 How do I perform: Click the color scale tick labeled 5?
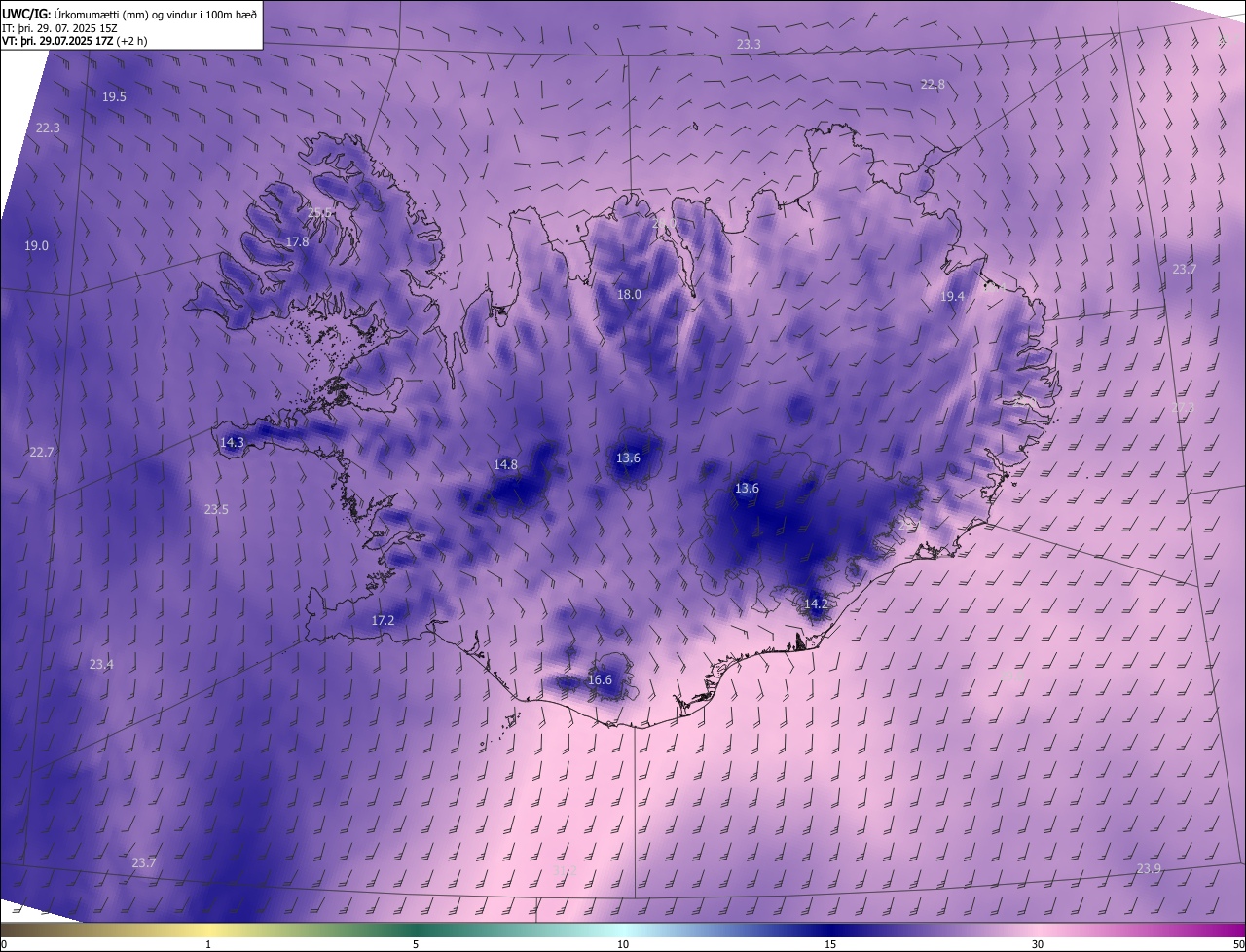416,944
